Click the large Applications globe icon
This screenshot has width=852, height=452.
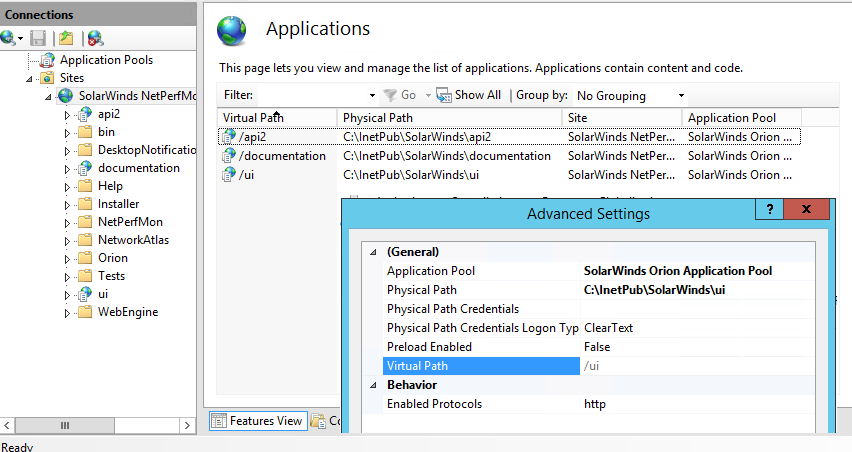tap(231, 30)
